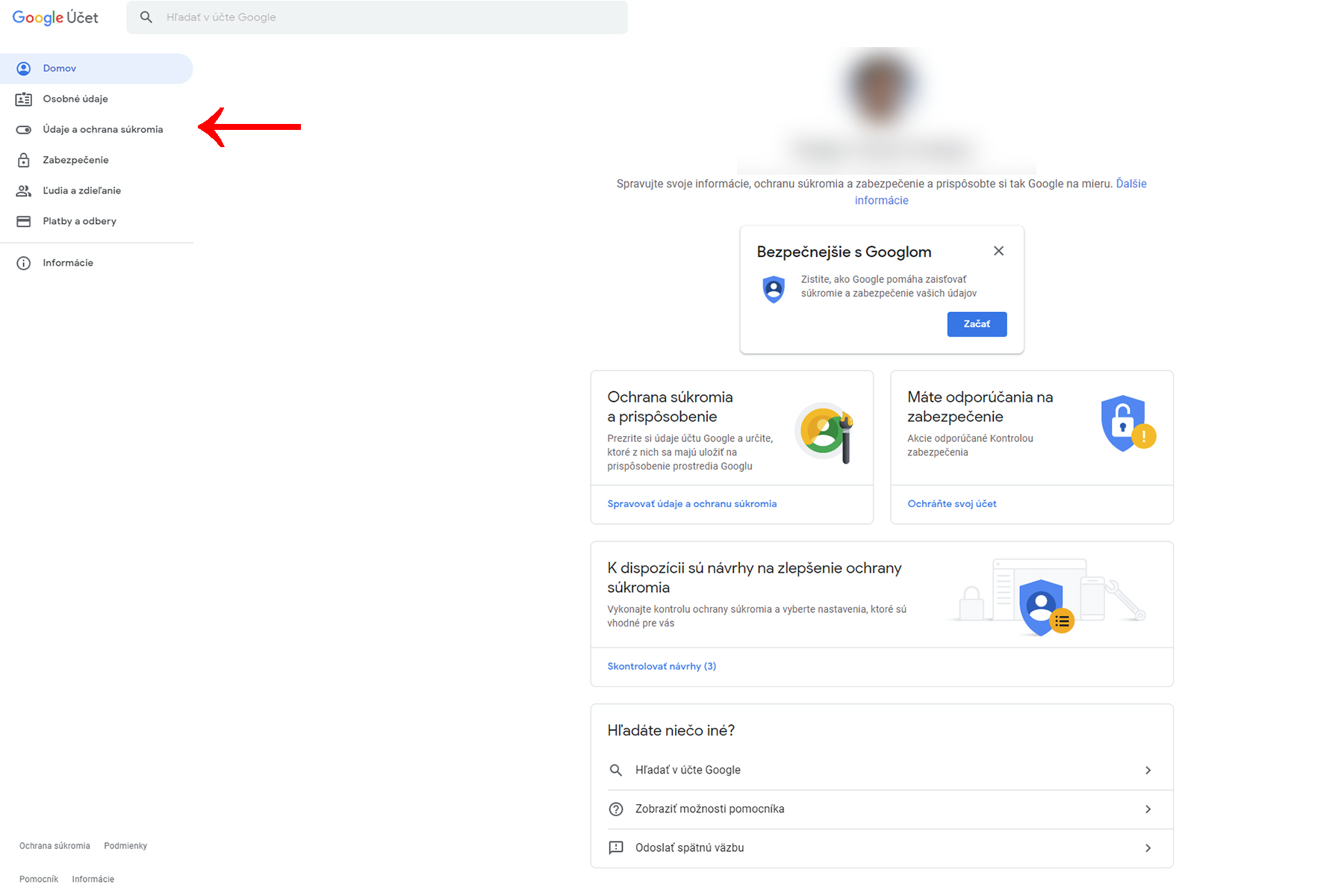Select 'Zobraziť možnosti pomocníka' row
This screenshot has height=896, width=1344.
click(882, 809)
